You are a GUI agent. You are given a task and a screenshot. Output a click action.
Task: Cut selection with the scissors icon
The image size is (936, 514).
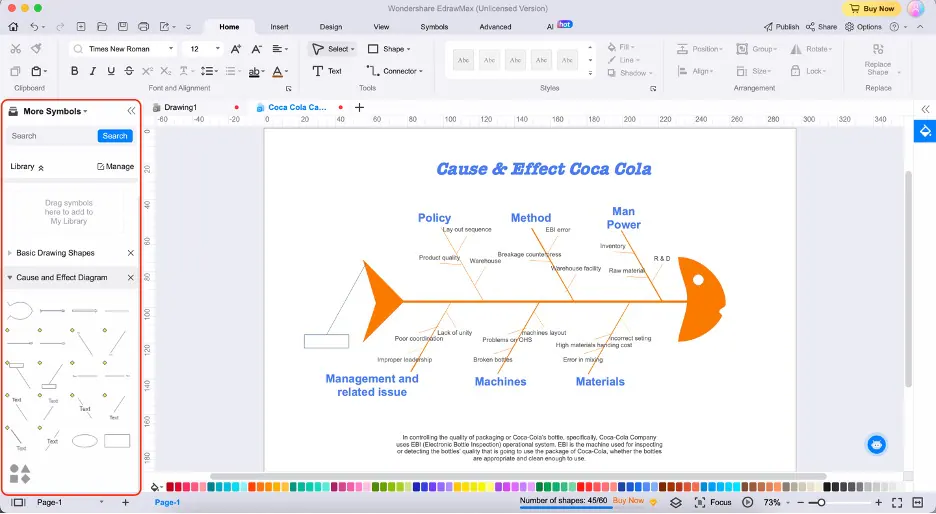pos(16,49)
